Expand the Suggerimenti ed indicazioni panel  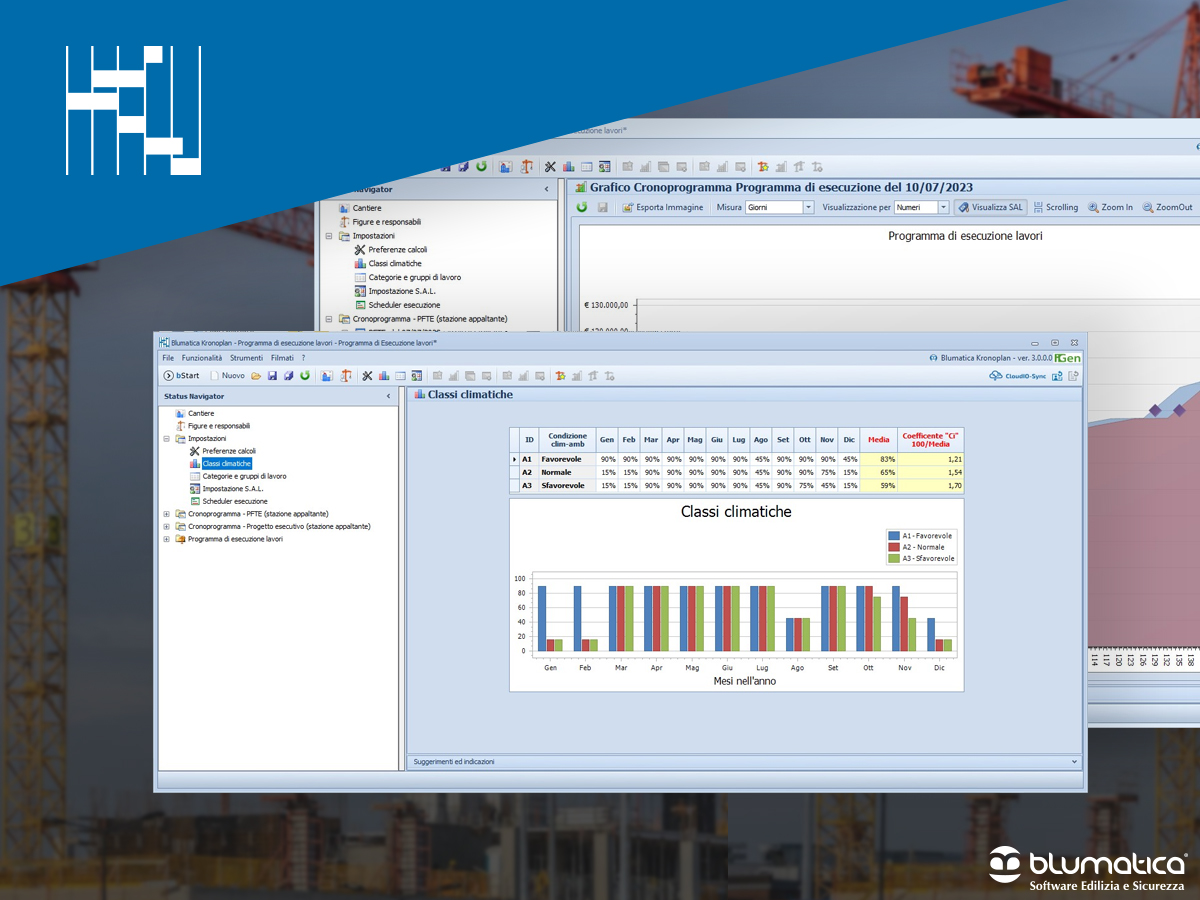click(x=1075, y=762)
